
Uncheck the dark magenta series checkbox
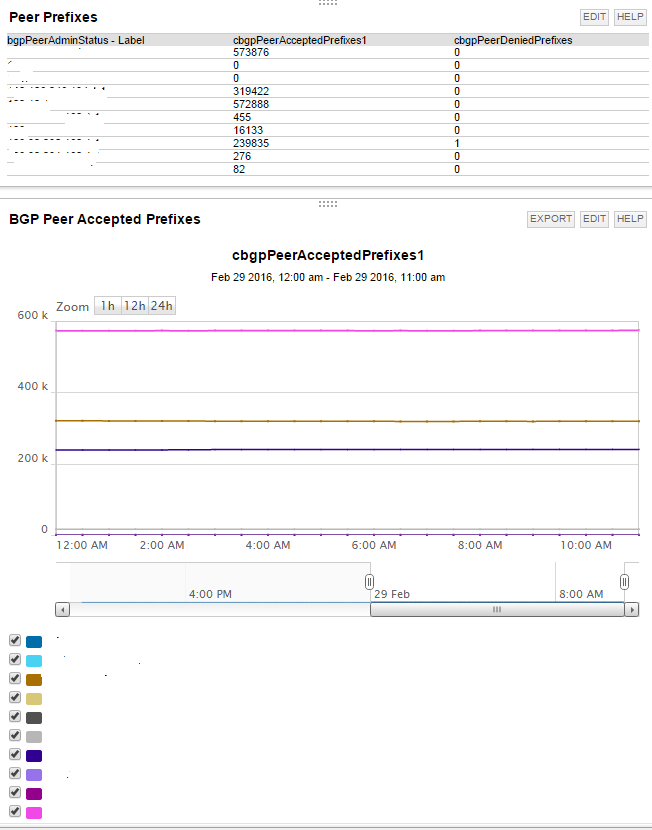pos(15,792)
